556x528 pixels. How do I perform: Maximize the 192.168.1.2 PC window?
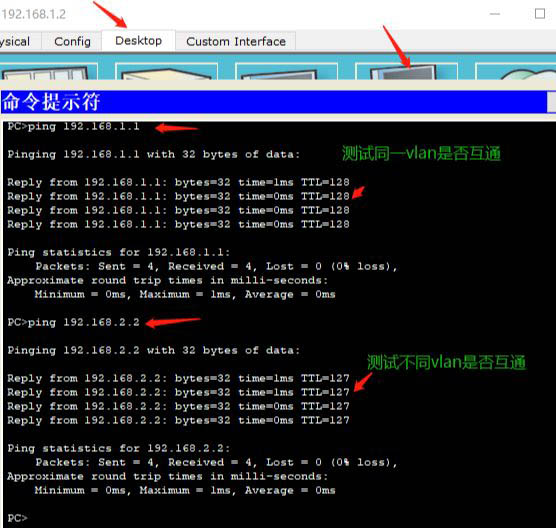point(540,14)
